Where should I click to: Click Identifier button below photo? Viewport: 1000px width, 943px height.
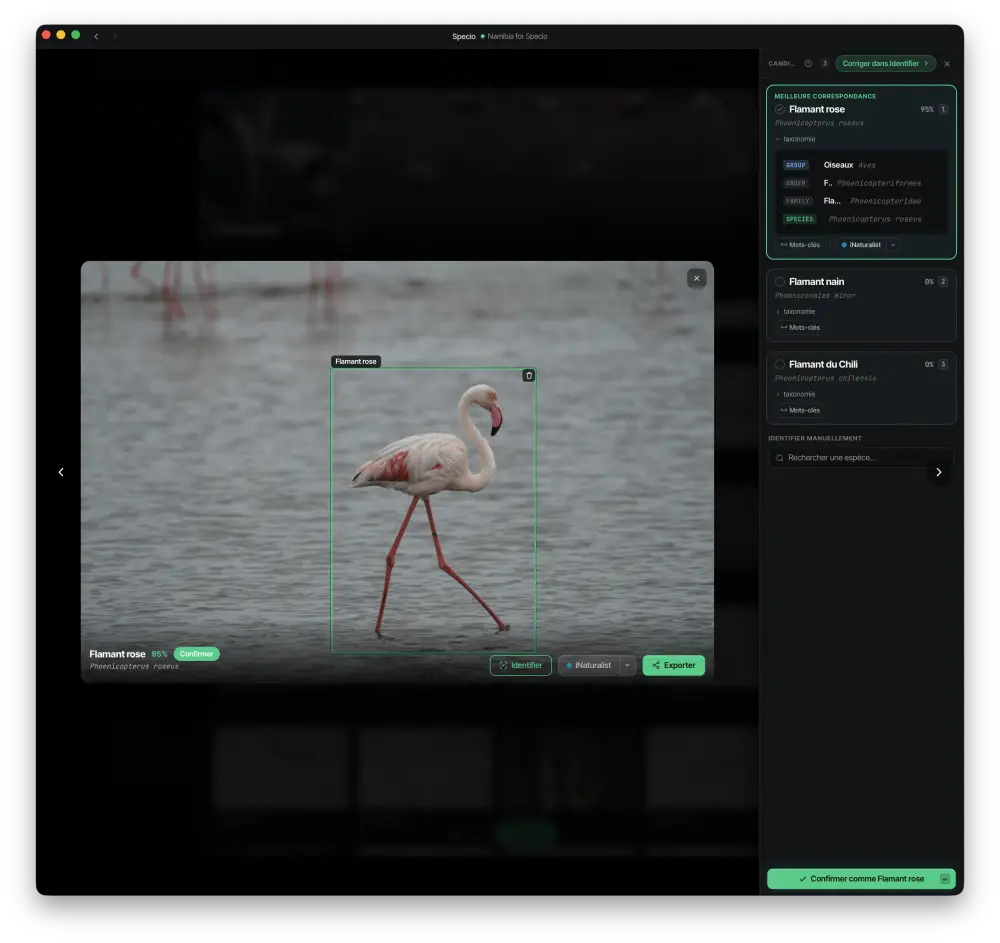coord(520,665)
